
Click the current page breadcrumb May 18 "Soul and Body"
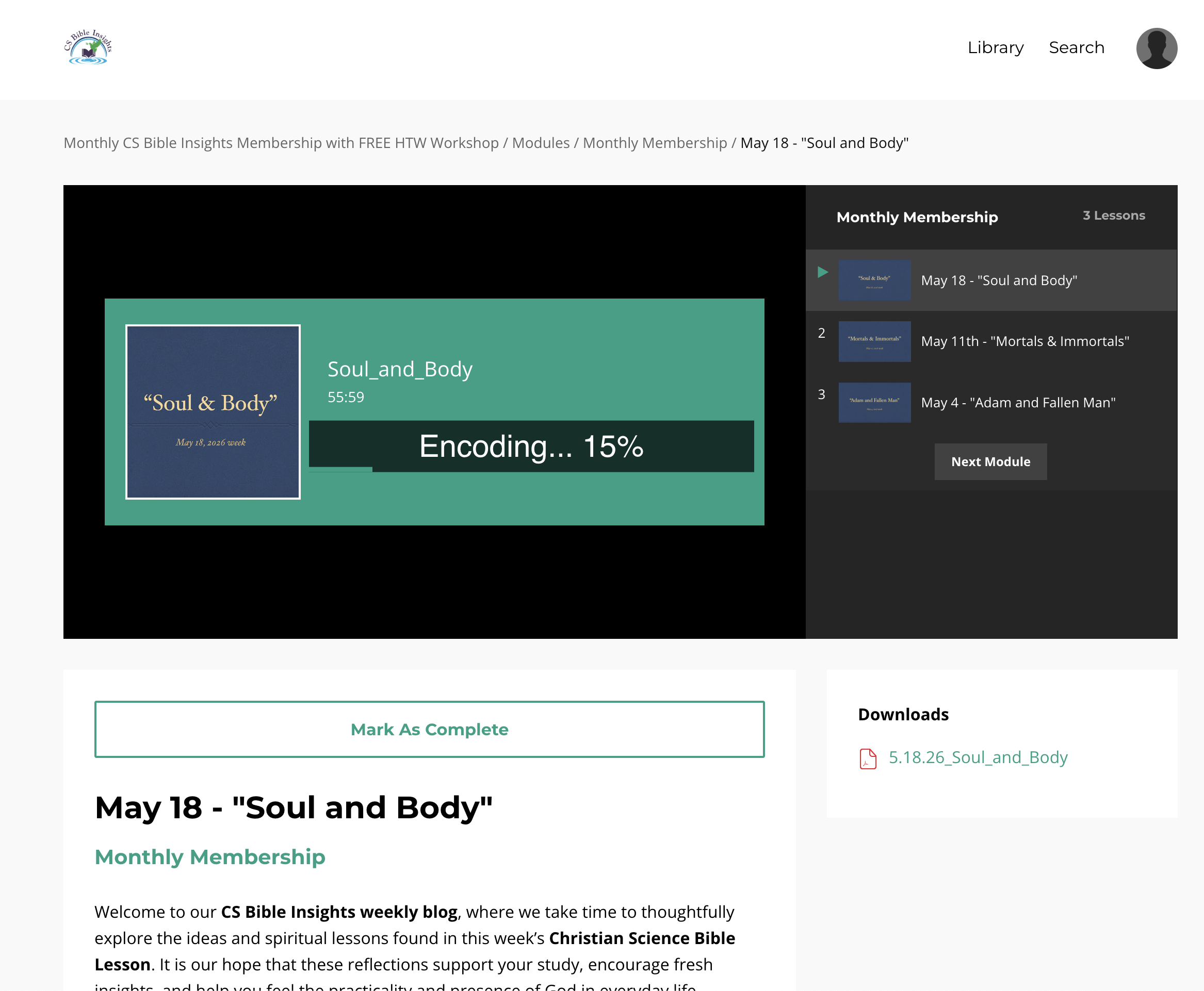824,143
